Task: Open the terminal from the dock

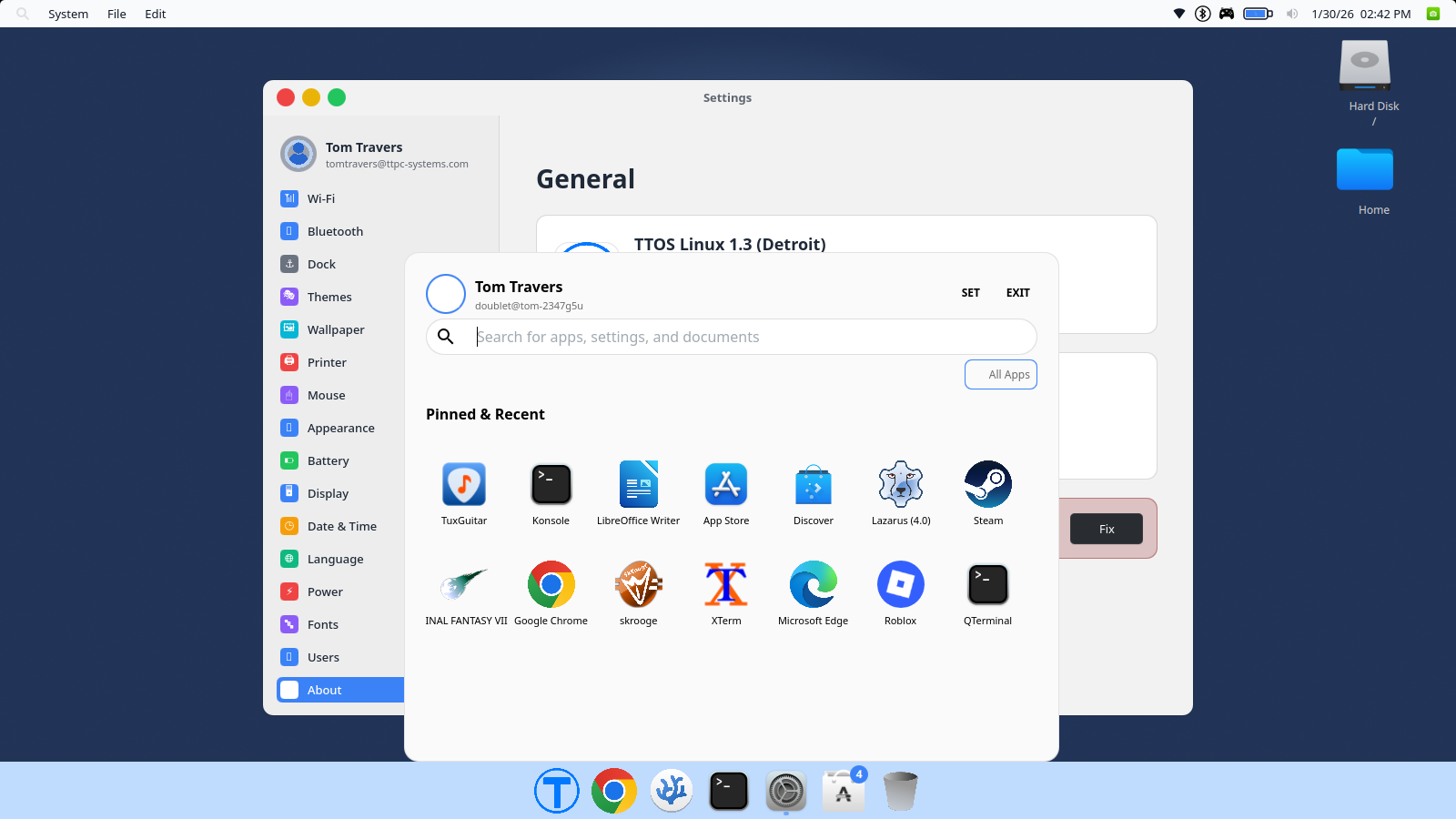Action: [729, 791]
